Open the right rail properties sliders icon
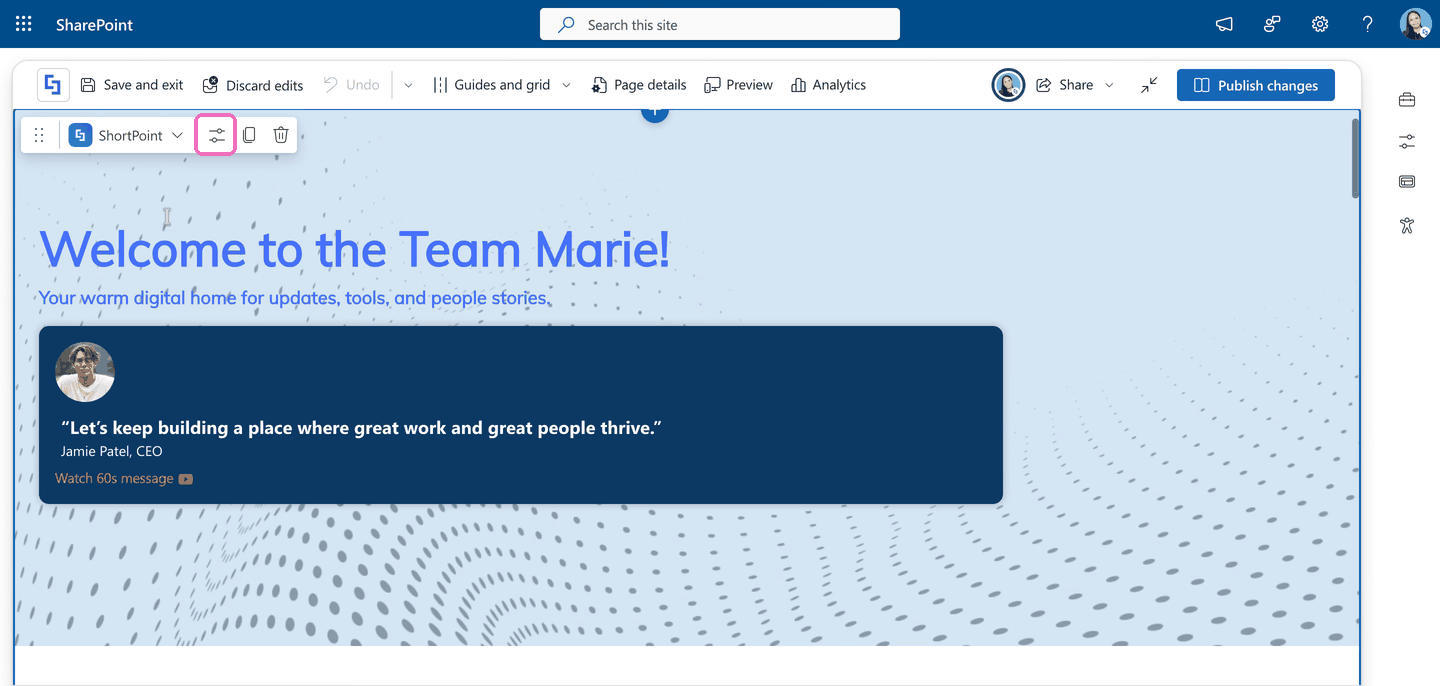This screenshot has width=1440, height=686. point(1407,142)
